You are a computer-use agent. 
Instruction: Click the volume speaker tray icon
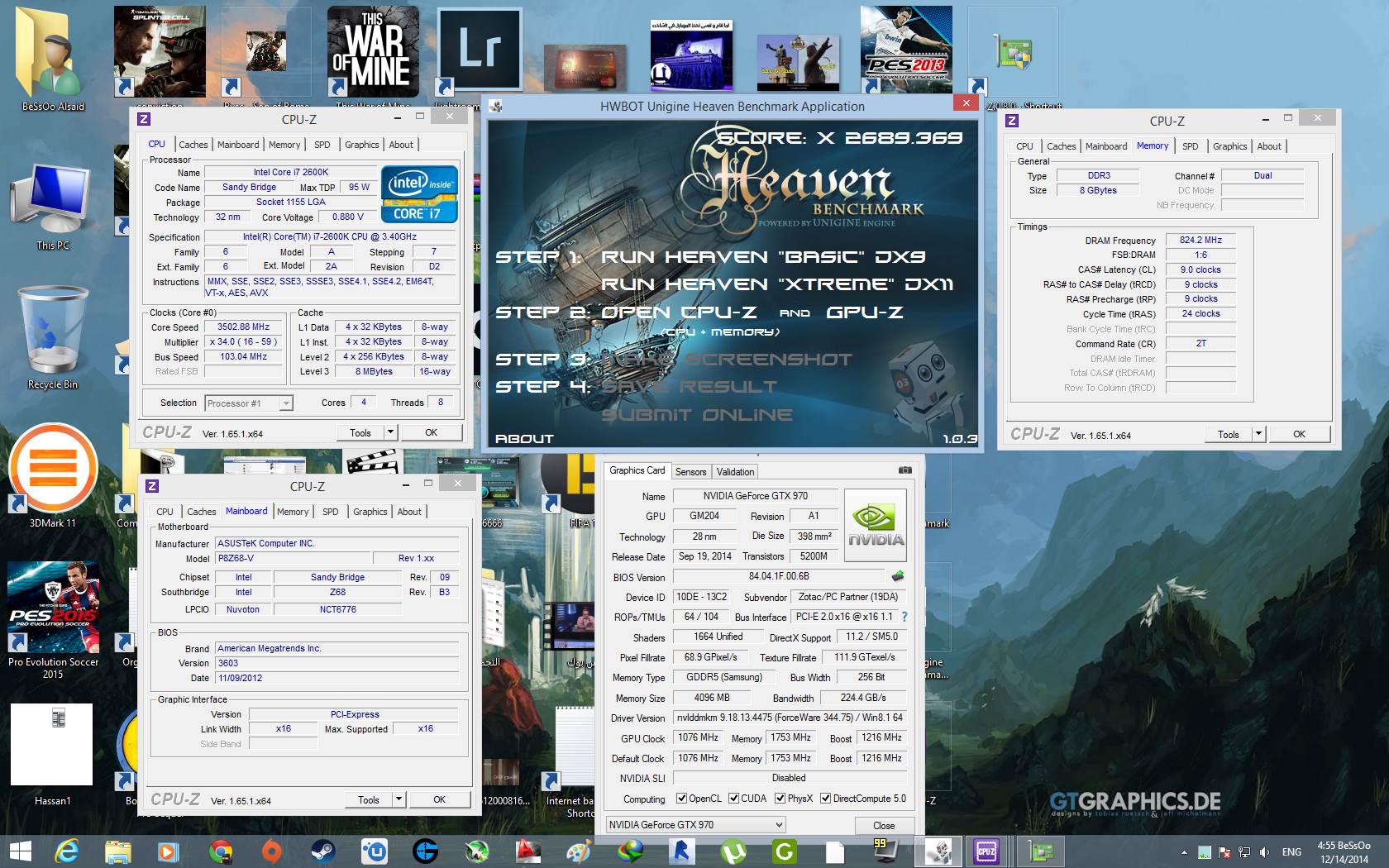click(1265, 851)
